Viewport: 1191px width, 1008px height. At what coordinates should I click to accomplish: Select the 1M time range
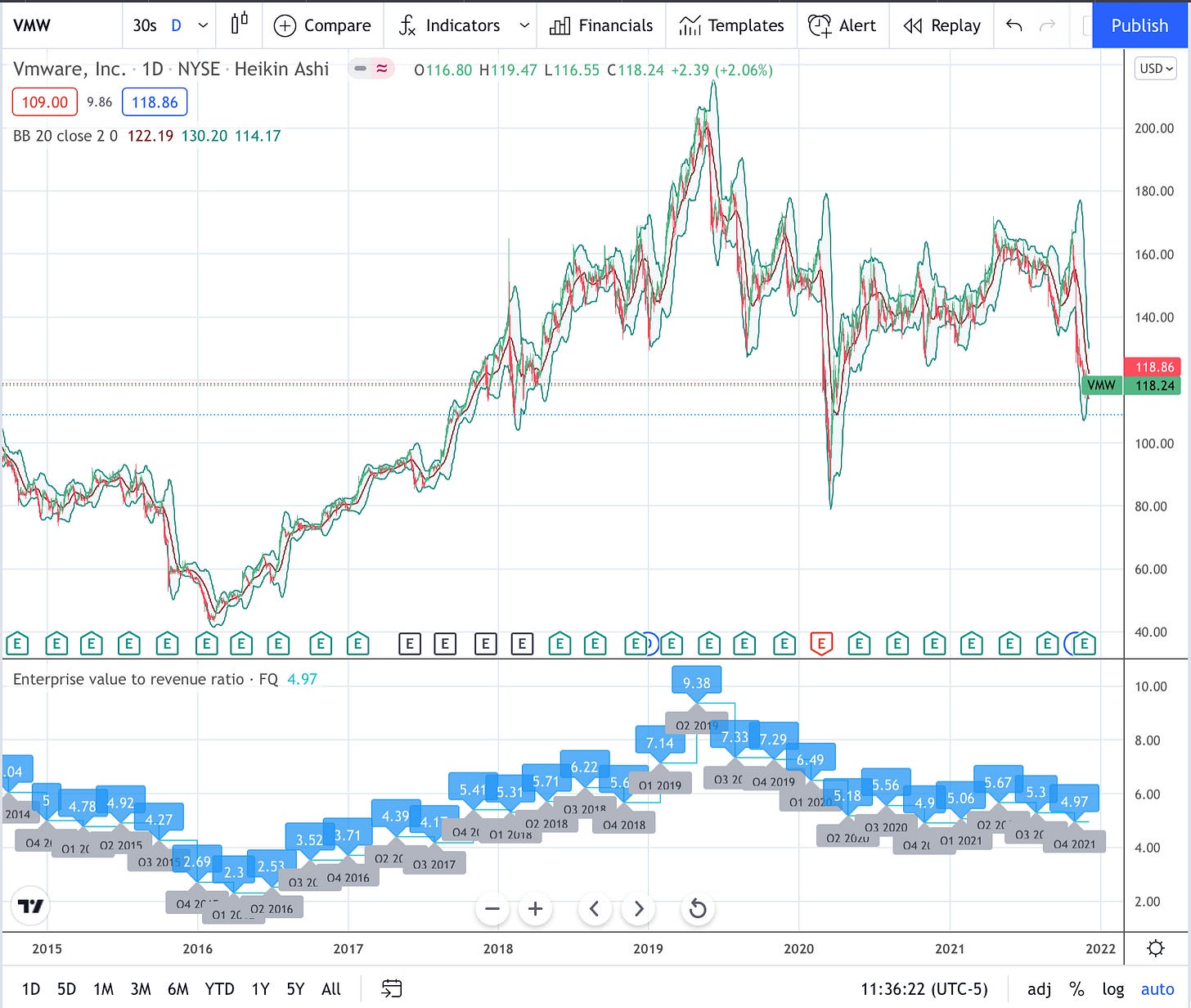(104, 989)
